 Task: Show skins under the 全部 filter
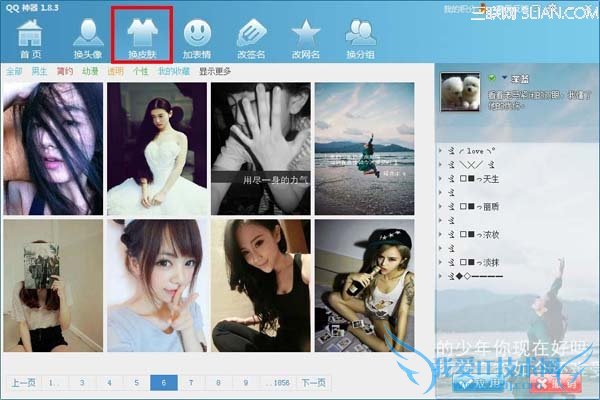[15, 71]
